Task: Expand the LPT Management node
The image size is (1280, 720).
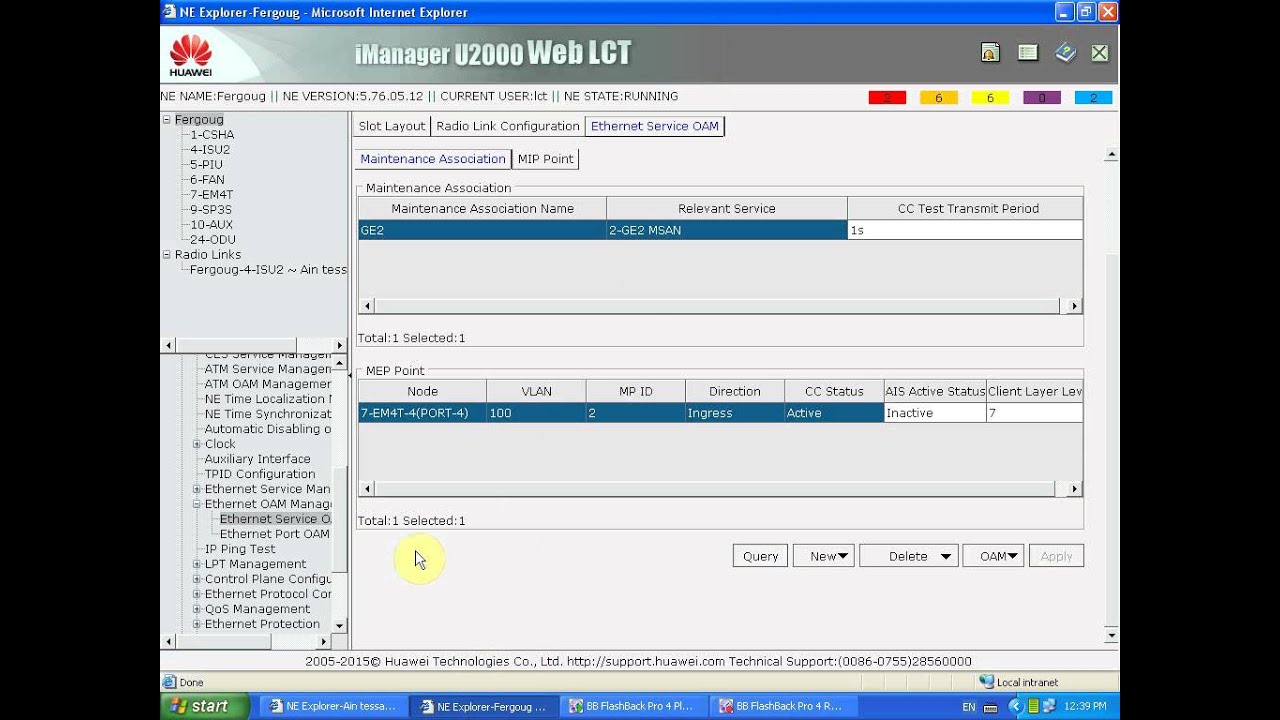Action: (197, 564)
